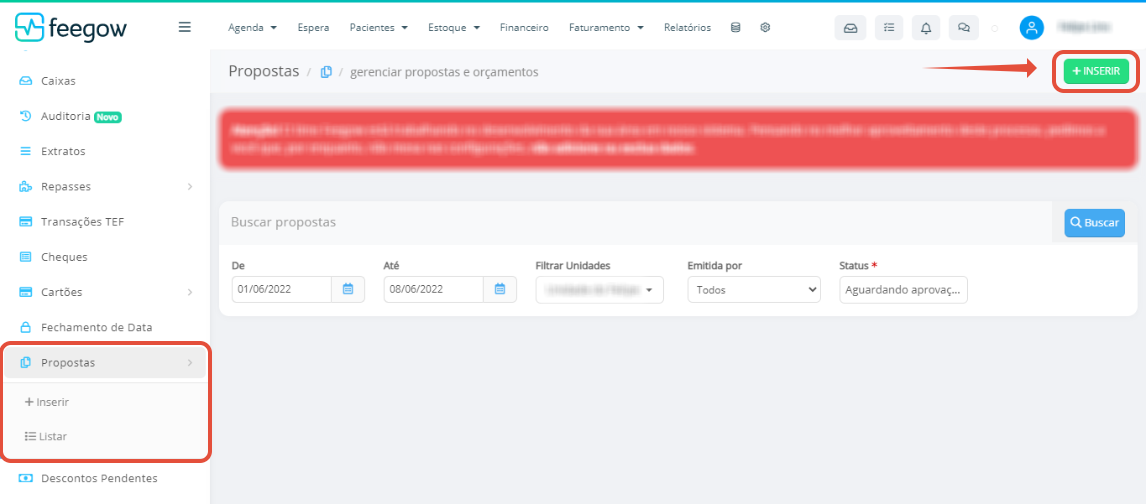The height and width of the screenshot is (504, 1146).
Task: Click the Descontos Pendentes money icon
Action: tap(26, 478)
